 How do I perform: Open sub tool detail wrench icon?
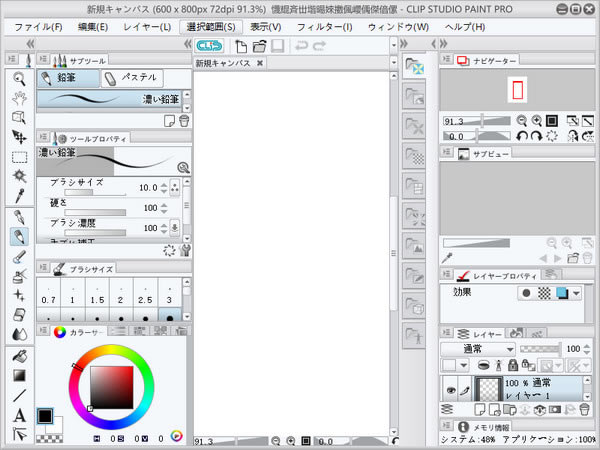(185, 250)
